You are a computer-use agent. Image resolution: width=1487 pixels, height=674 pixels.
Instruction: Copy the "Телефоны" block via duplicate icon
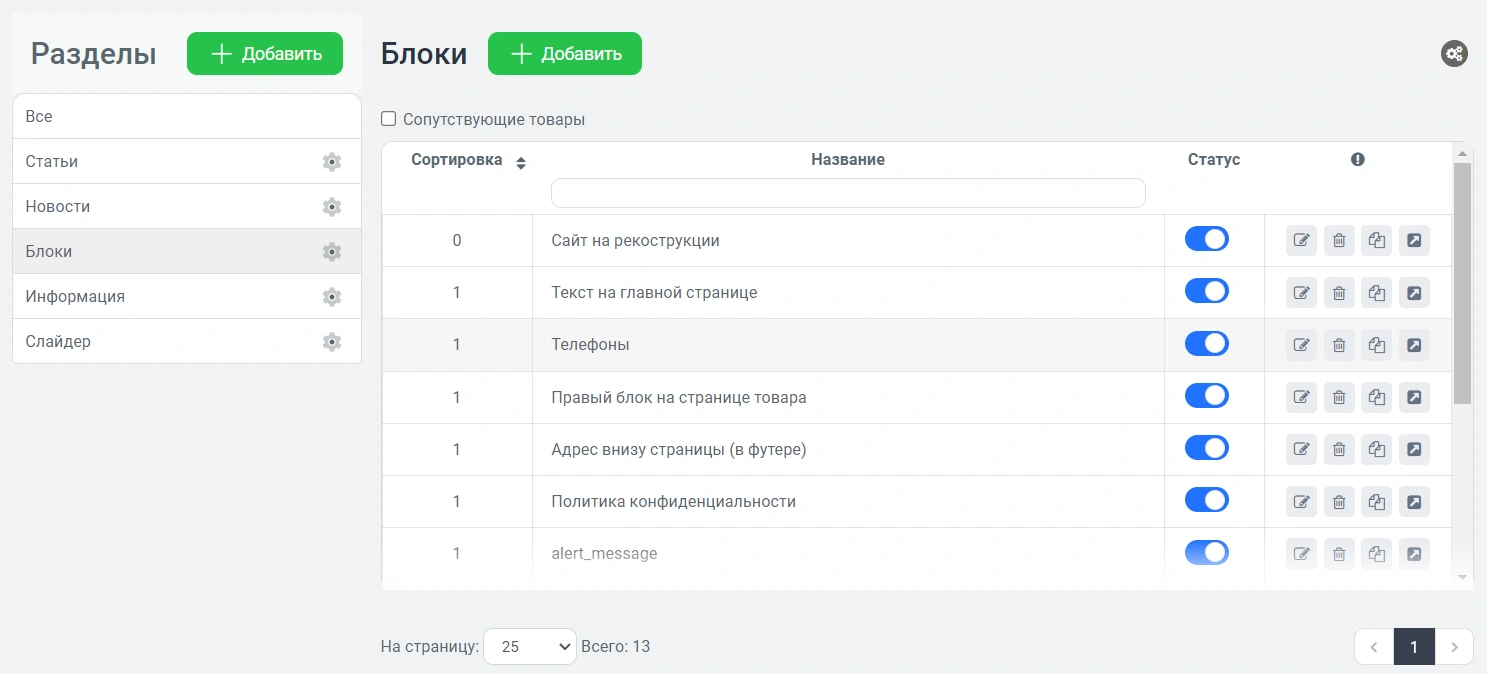point(1377,345)
